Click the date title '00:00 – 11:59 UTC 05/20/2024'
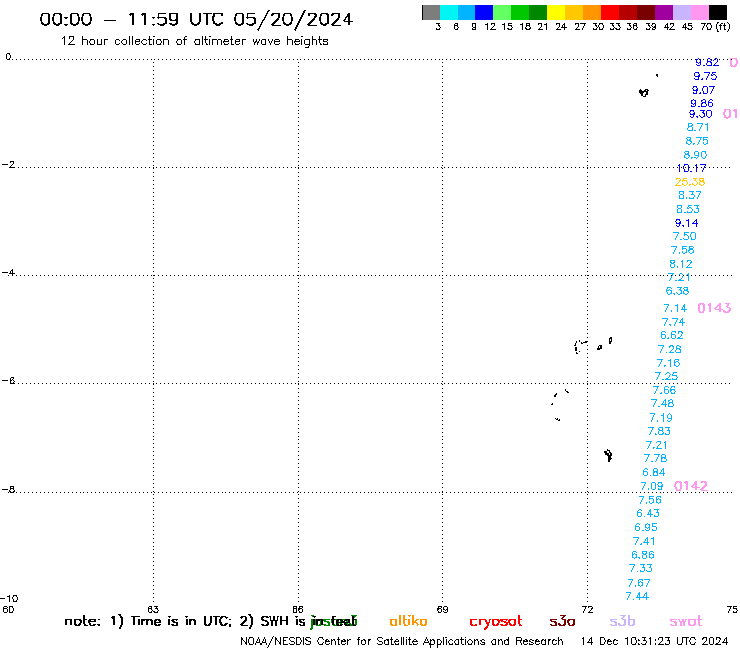 click(196, 19)
